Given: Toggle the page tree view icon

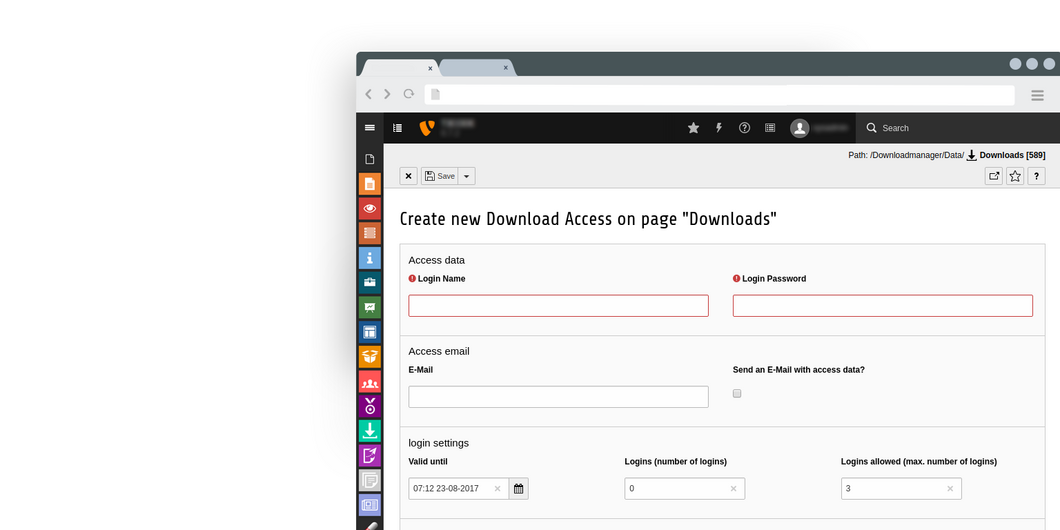Looking at the screenshot, I should (397, 128).
